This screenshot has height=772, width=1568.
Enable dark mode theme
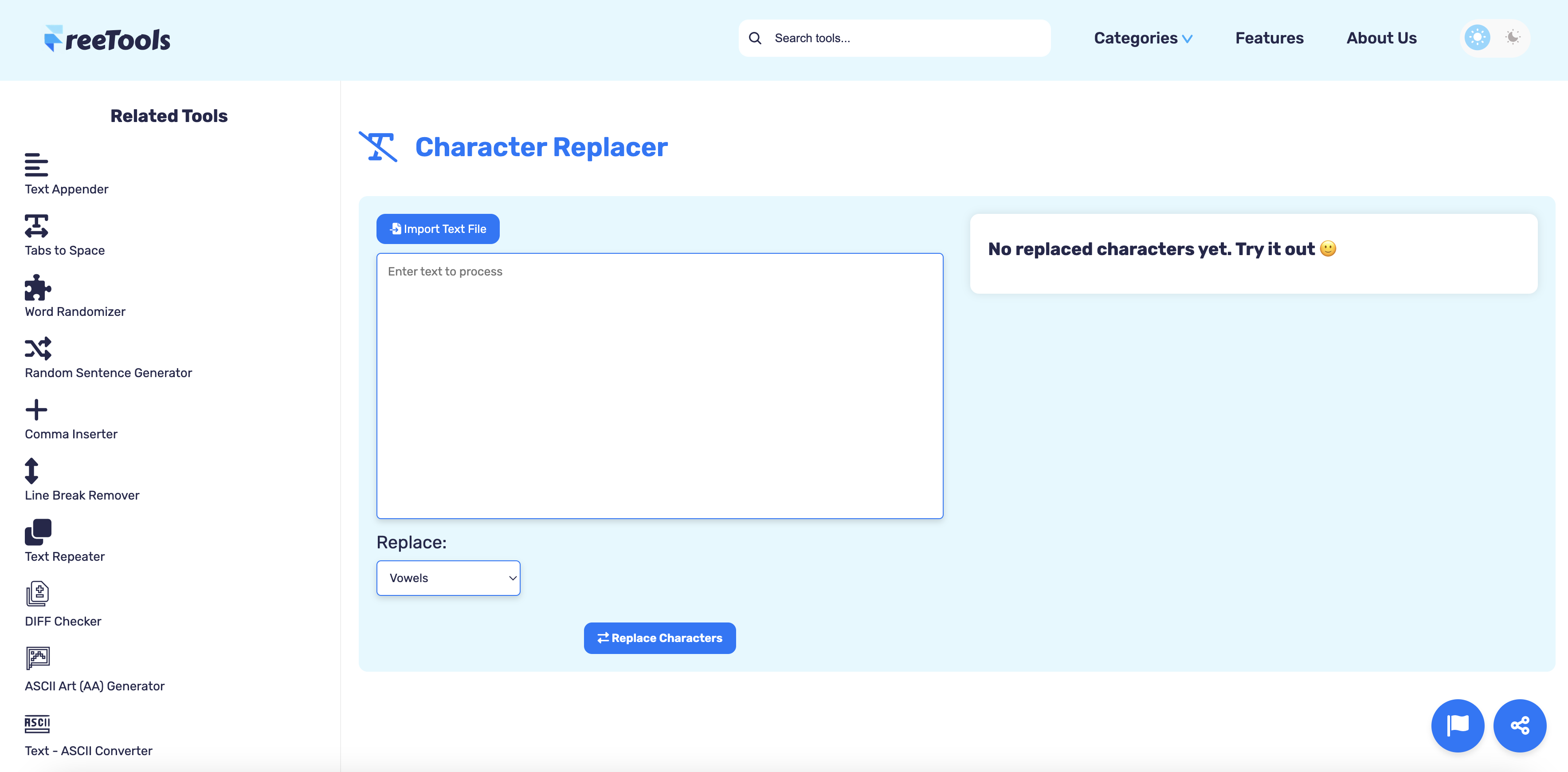click(x=1512, y=37)
